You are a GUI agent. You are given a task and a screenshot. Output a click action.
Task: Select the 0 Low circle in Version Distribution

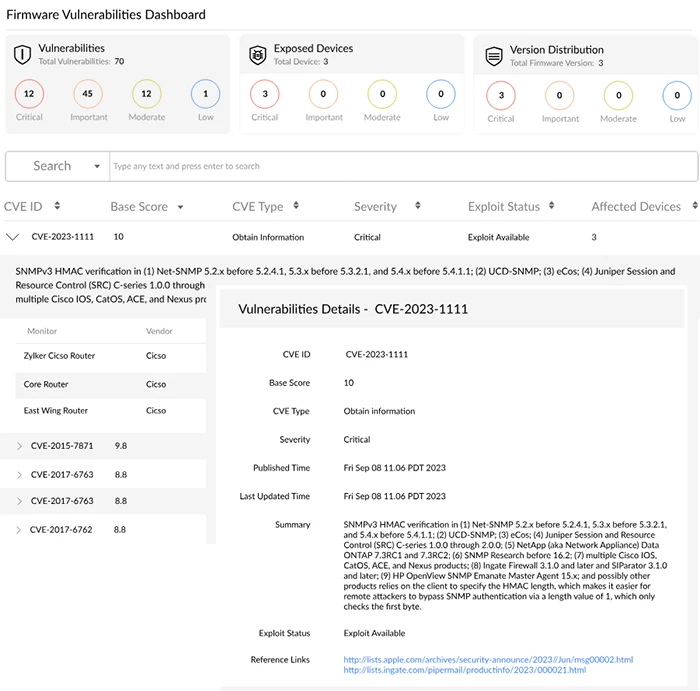[677, 96]
